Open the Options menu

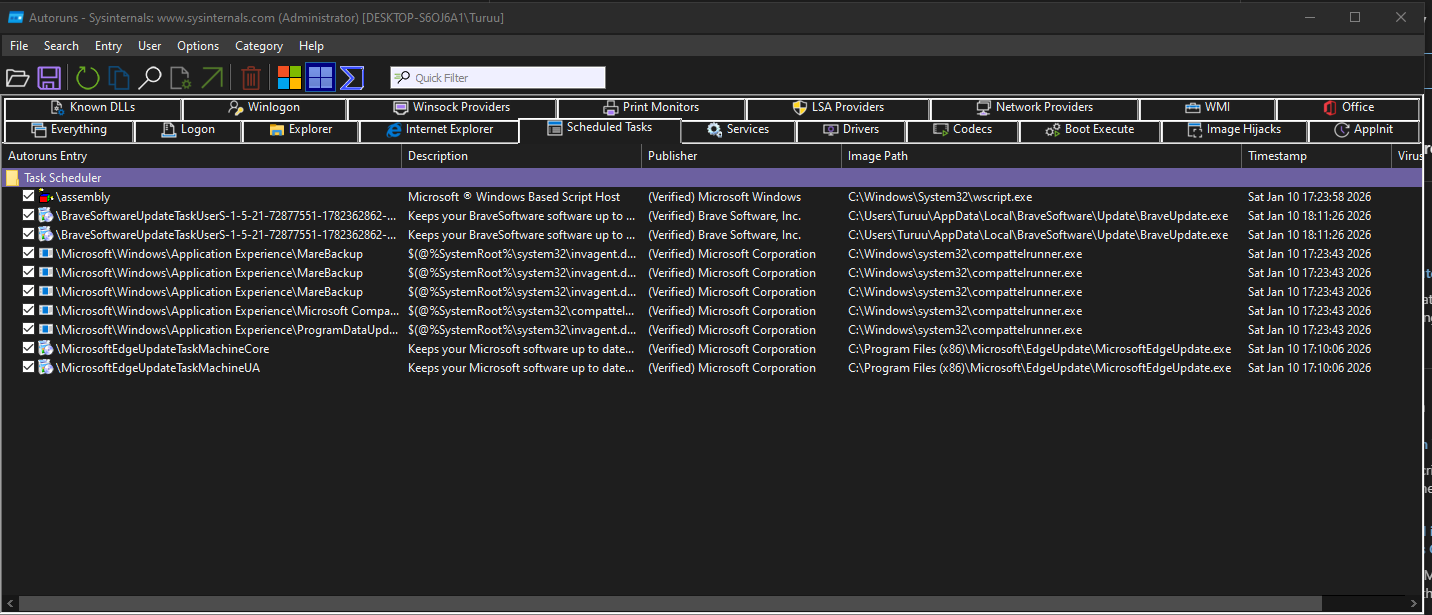[198, 46]
